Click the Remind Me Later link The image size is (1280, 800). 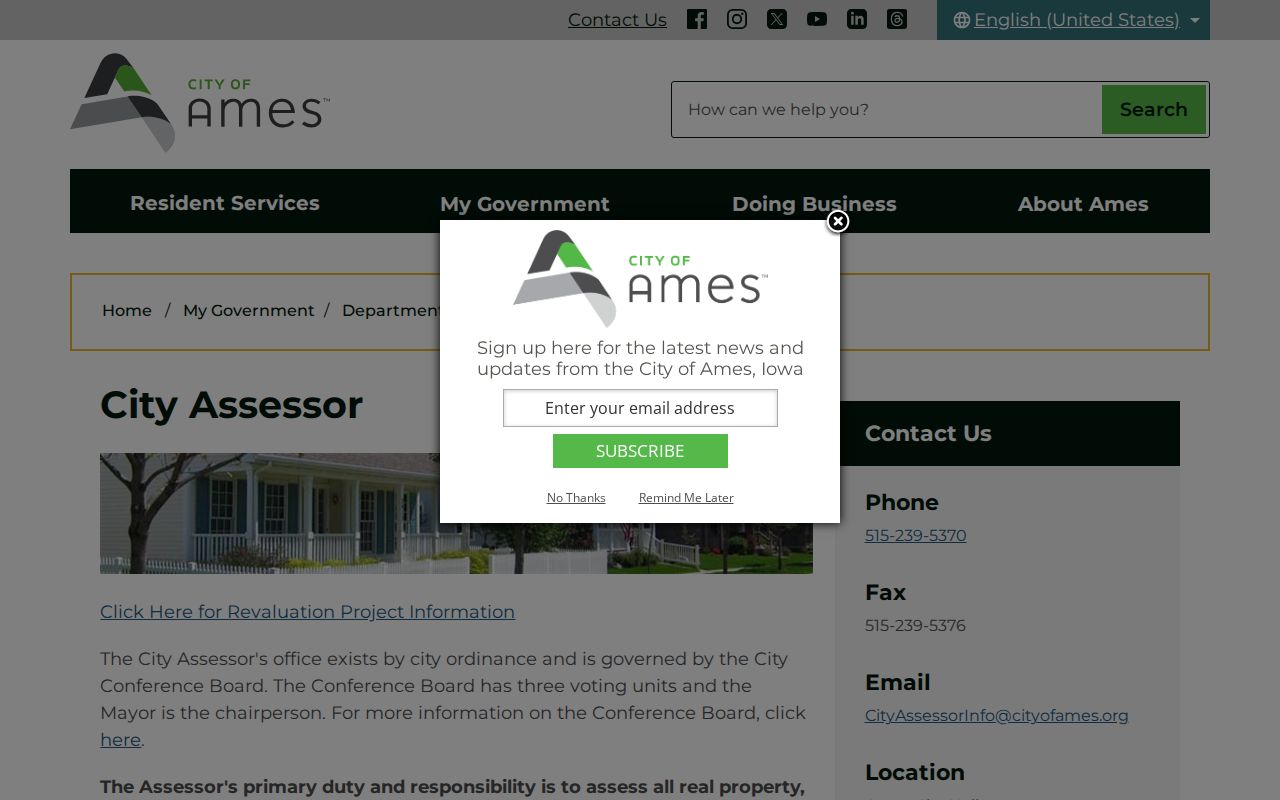(686, 498)
